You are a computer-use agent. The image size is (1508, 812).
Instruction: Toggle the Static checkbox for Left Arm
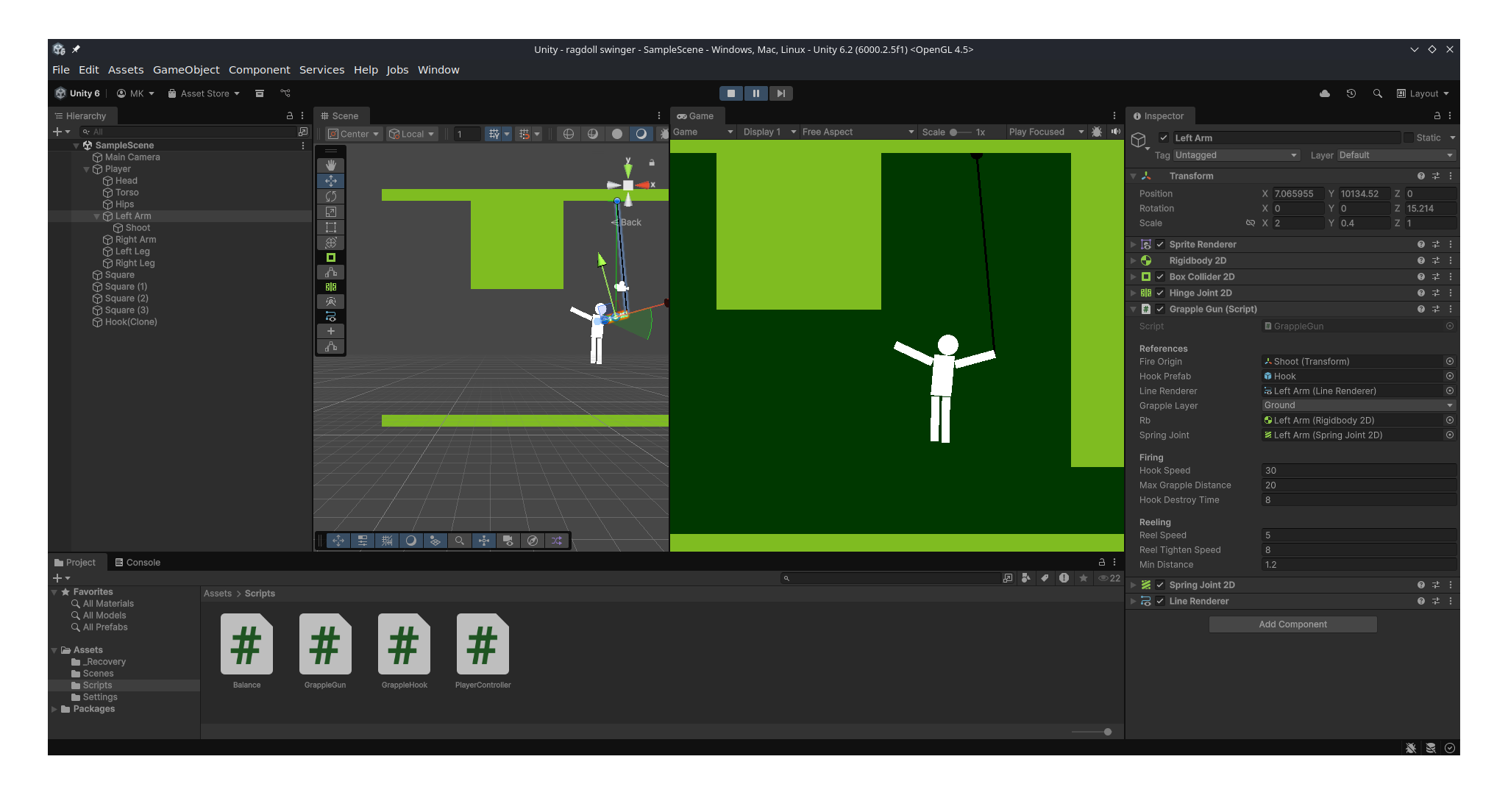click(x=1409, y=138)
